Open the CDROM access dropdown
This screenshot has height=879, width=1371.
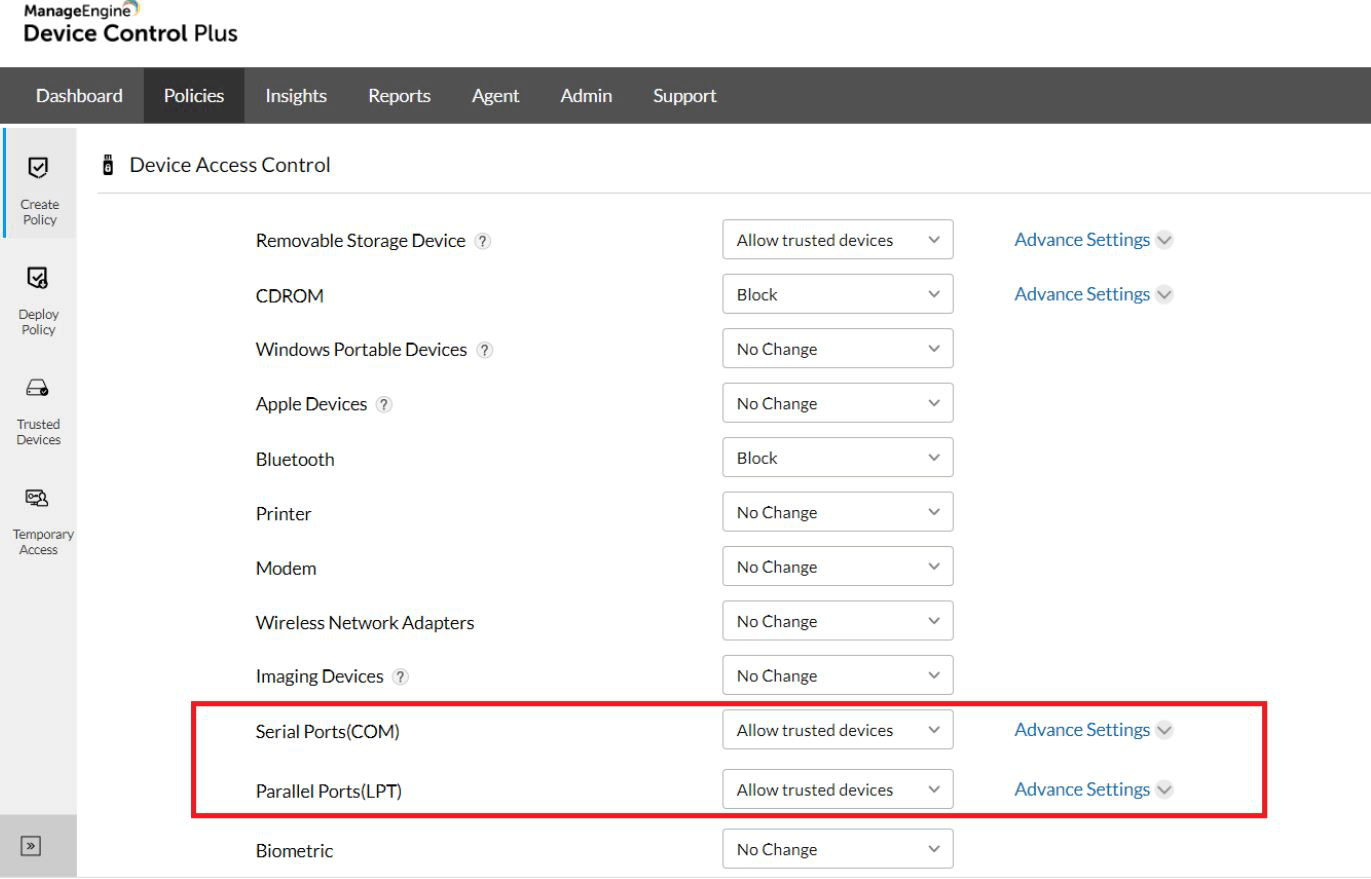click(837, 295)
